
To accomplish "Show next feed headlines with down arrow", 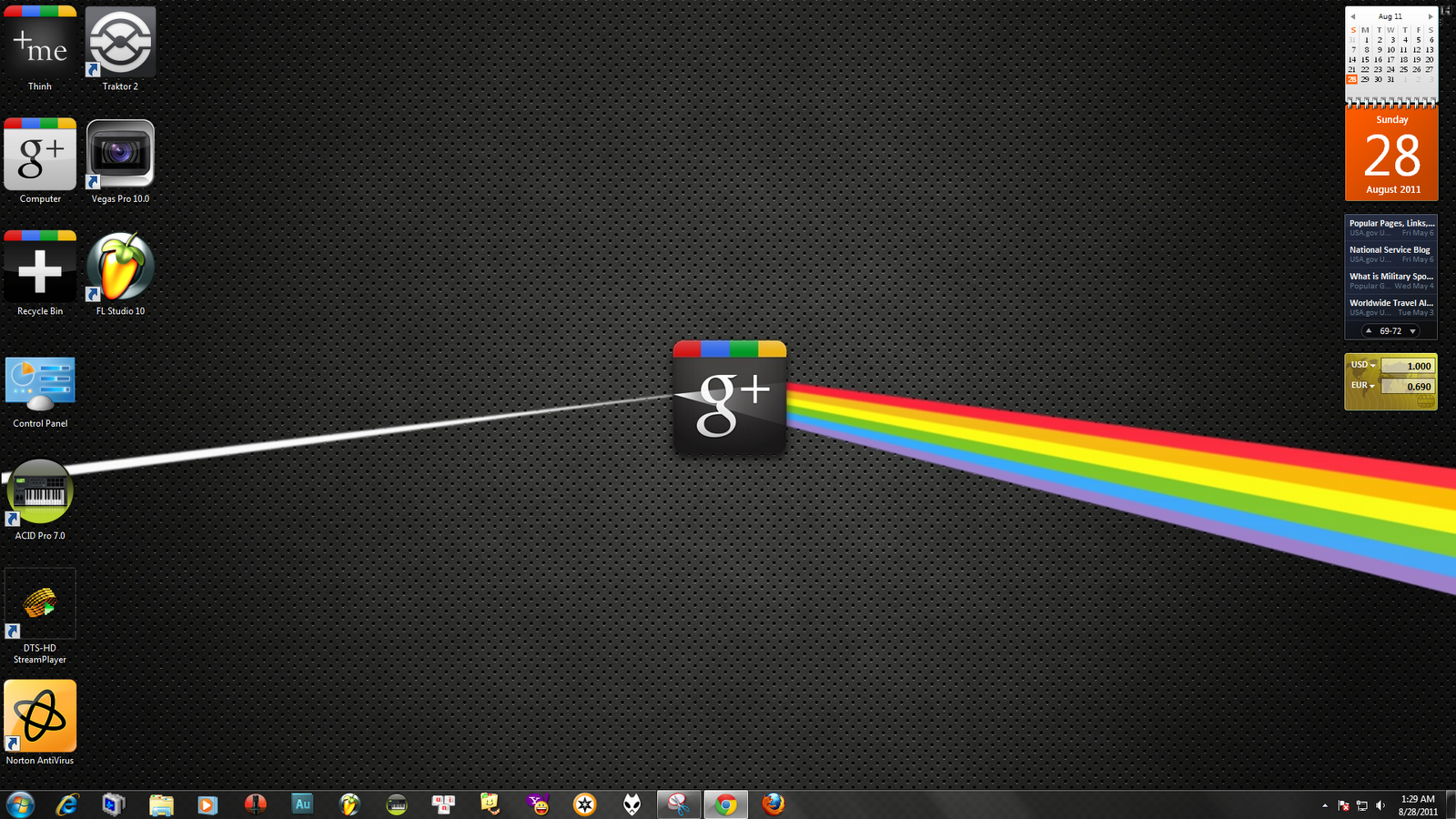I will [x=1412, y=331].
